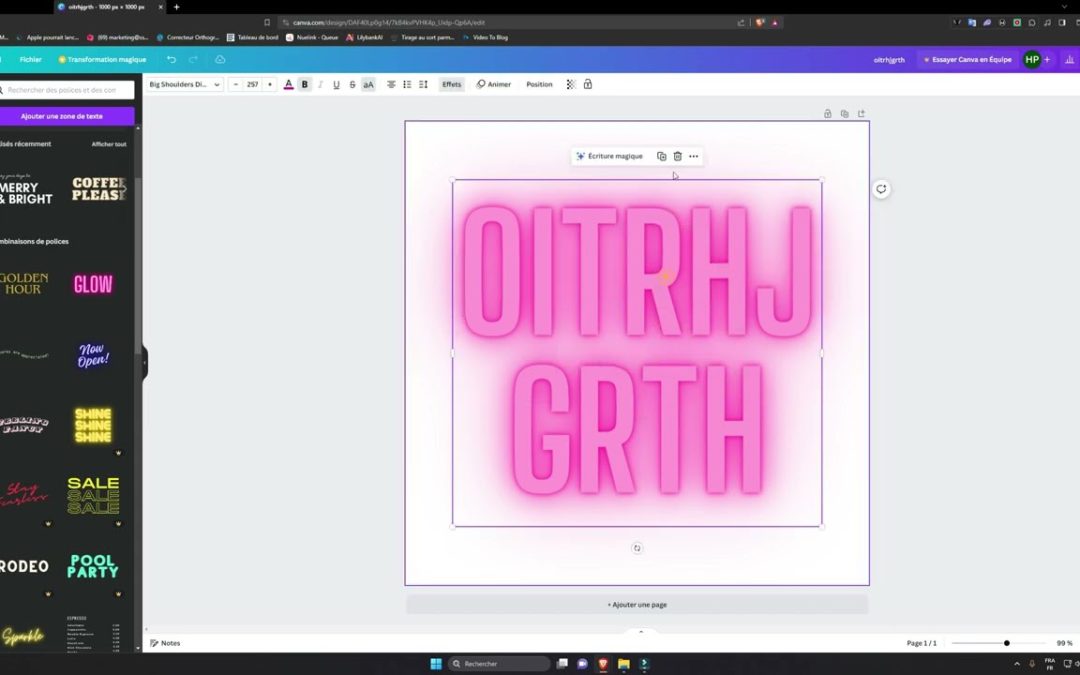Select the Golden Hour font combination
1080x675 pixels.
click(x=24, y=284)
